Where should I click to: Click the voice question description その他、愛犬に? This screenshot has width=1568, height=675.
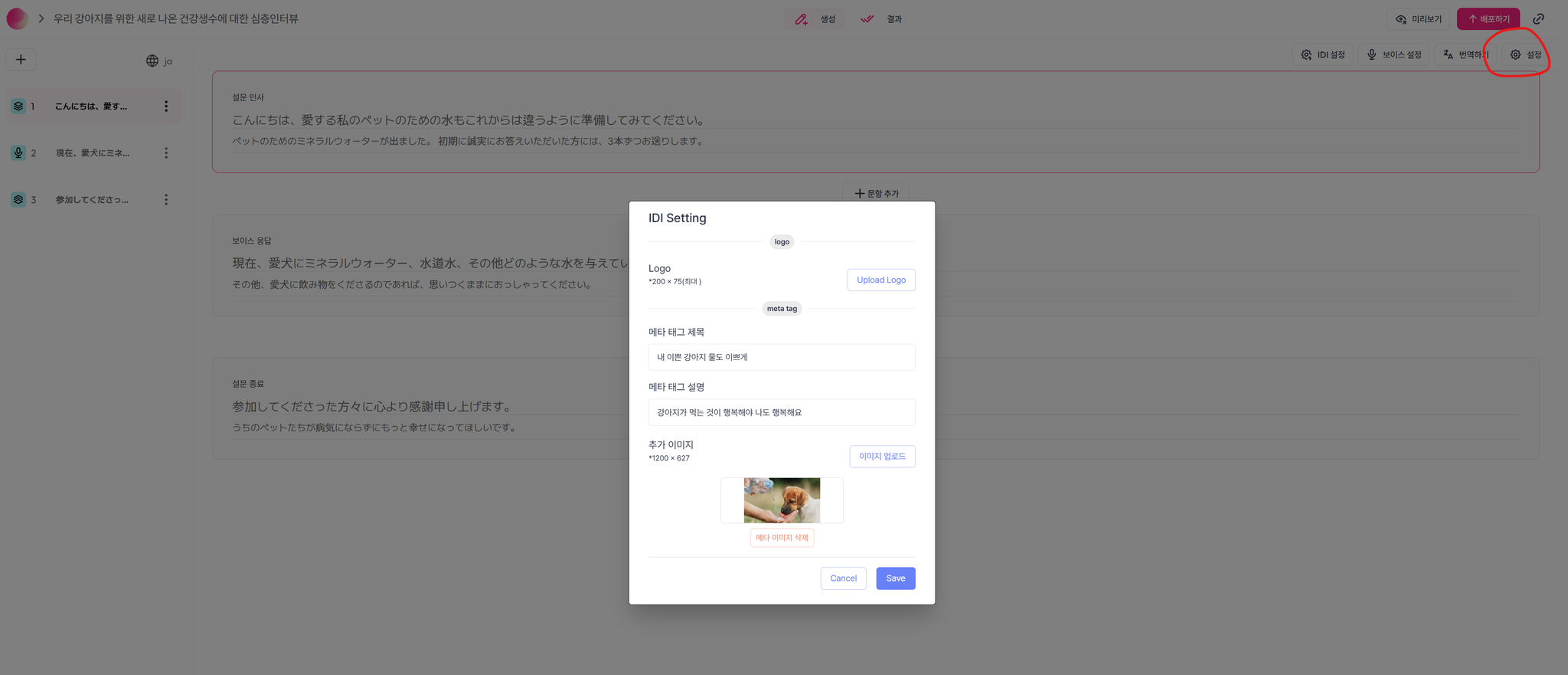[x=413, y=284]
